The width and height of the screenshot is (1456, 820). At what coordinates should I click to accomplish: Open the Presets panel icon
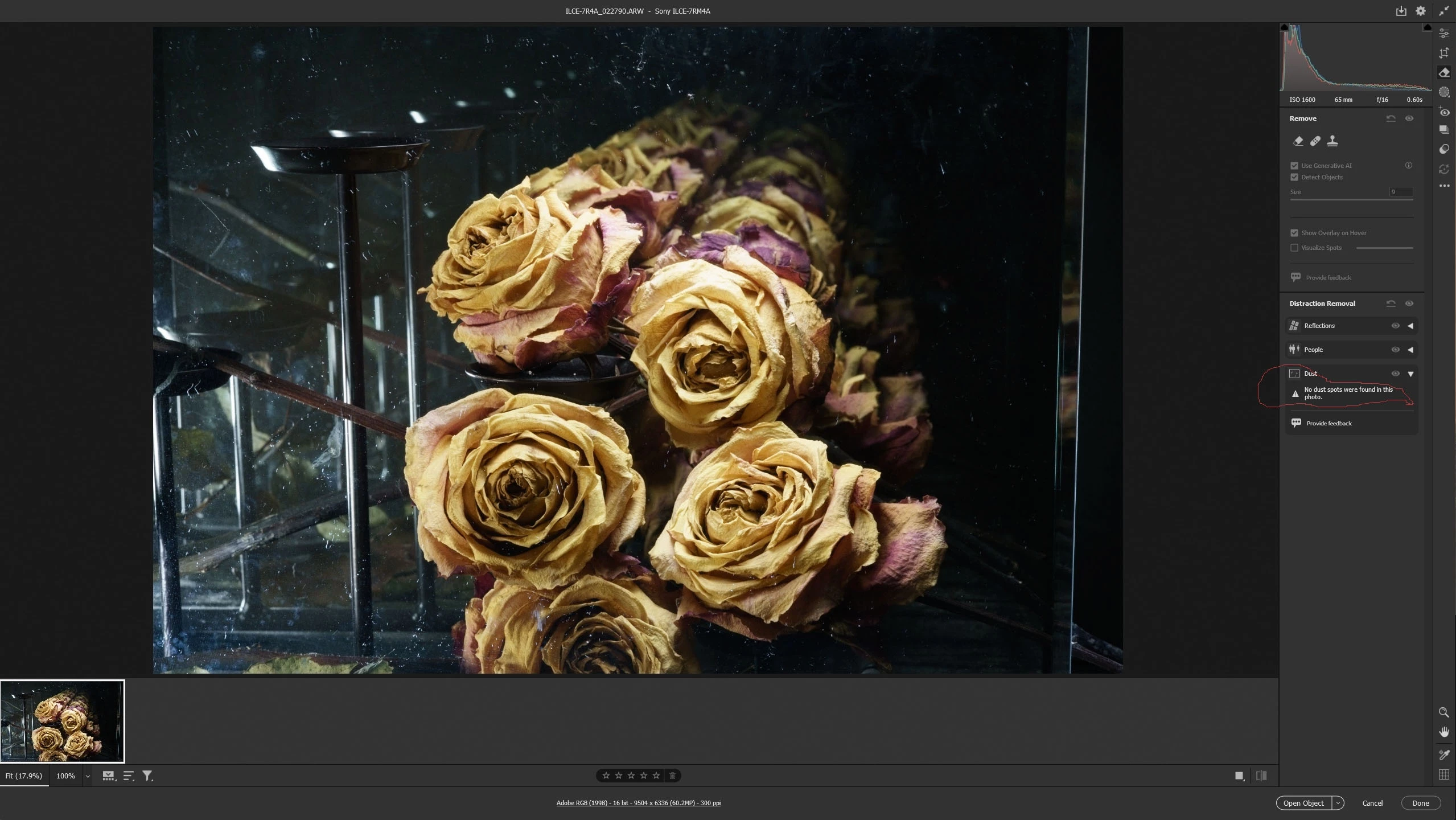coord(1443,149)
